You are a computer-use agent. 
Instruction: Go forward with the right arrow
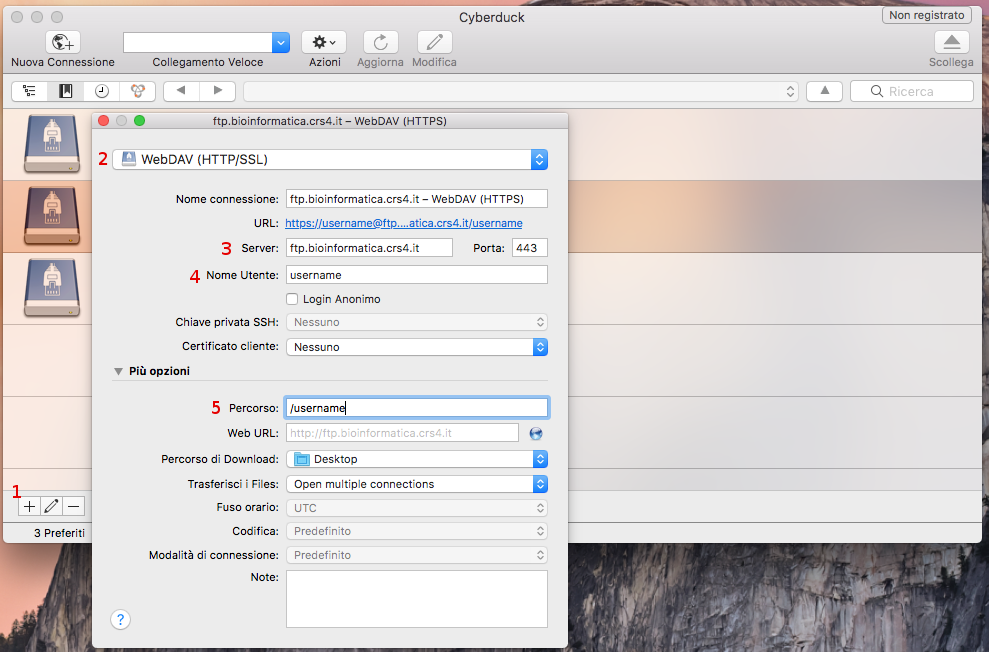[x=217, y=91]
